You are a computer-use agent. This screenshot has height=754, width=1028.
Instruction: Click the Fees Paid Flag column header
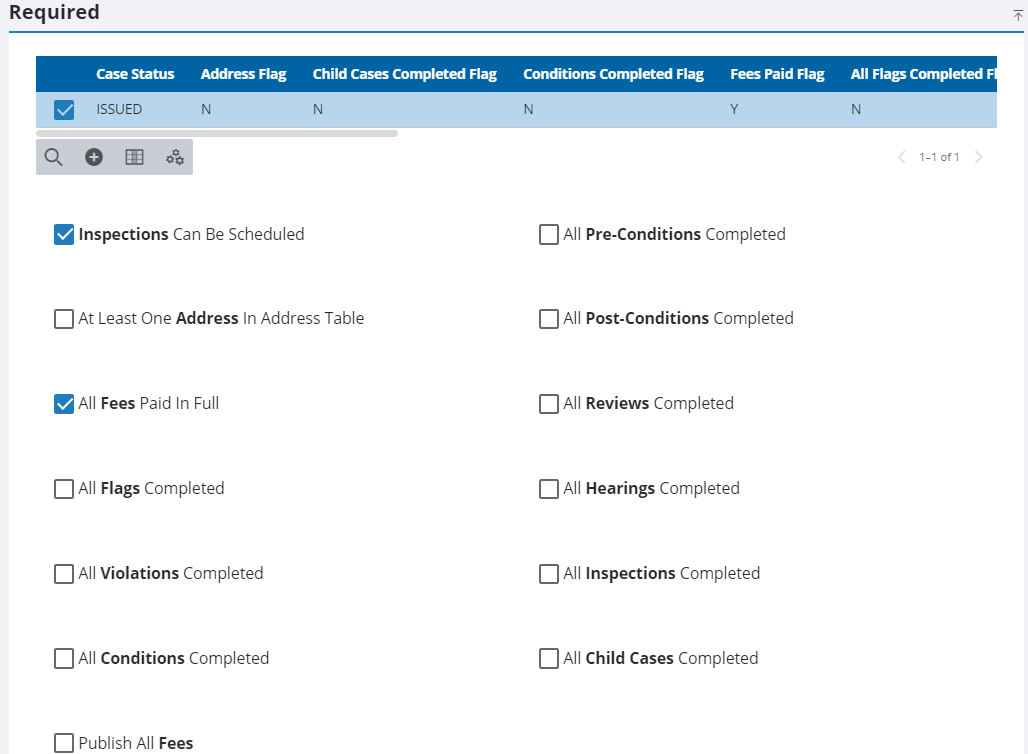pos(776,74)
